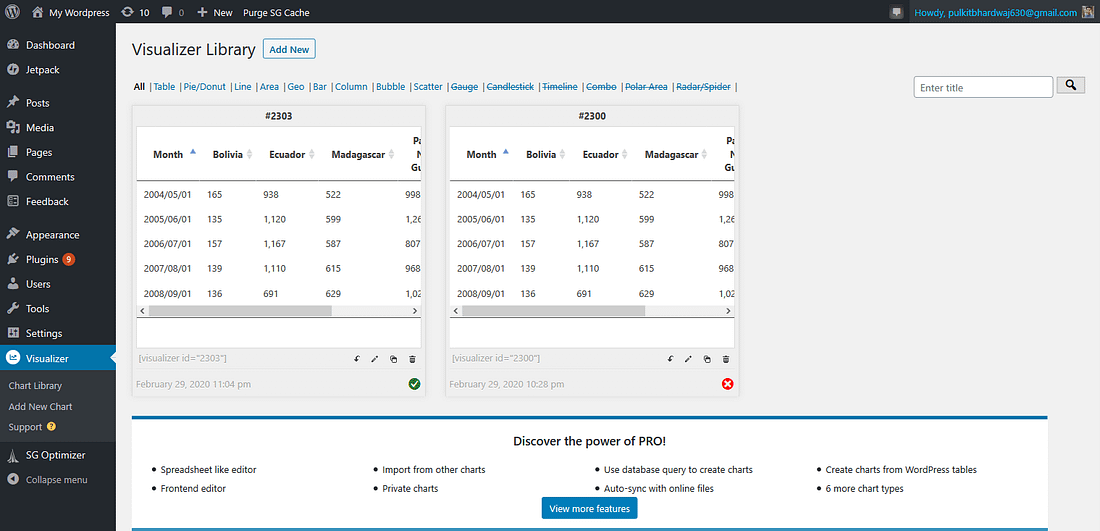This screenshot has width=1100, height=531.
Task: Filter charts by Scatter type
Action: [x=428, y=87]
